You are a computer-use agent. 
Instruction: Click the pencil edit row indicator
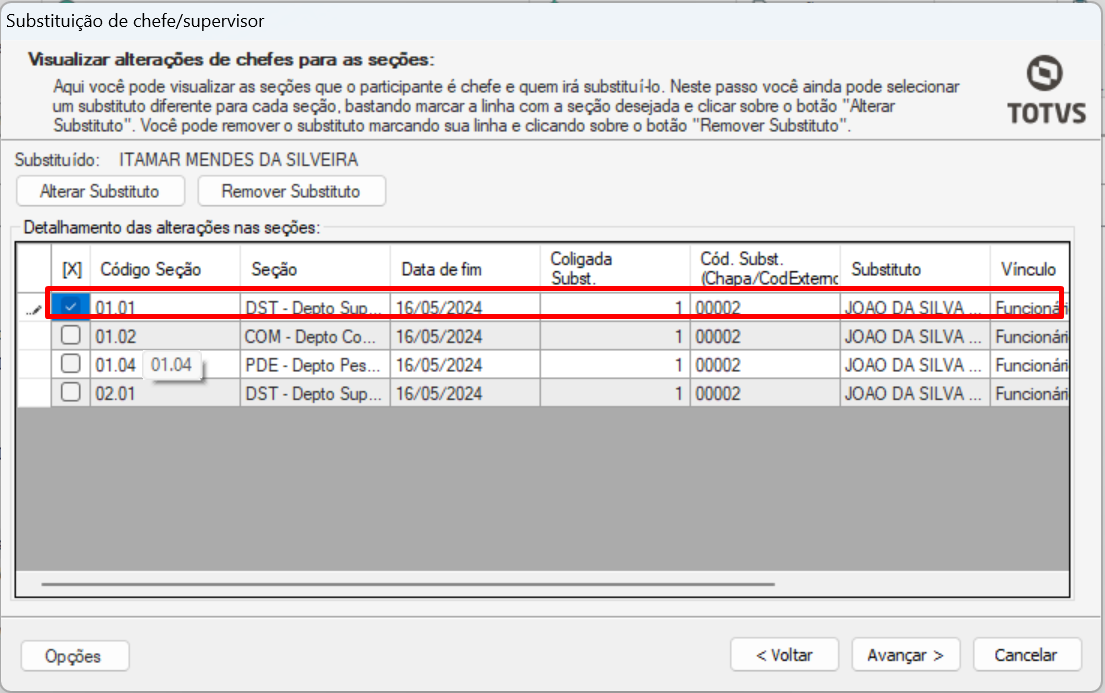(x=34, y=309)
